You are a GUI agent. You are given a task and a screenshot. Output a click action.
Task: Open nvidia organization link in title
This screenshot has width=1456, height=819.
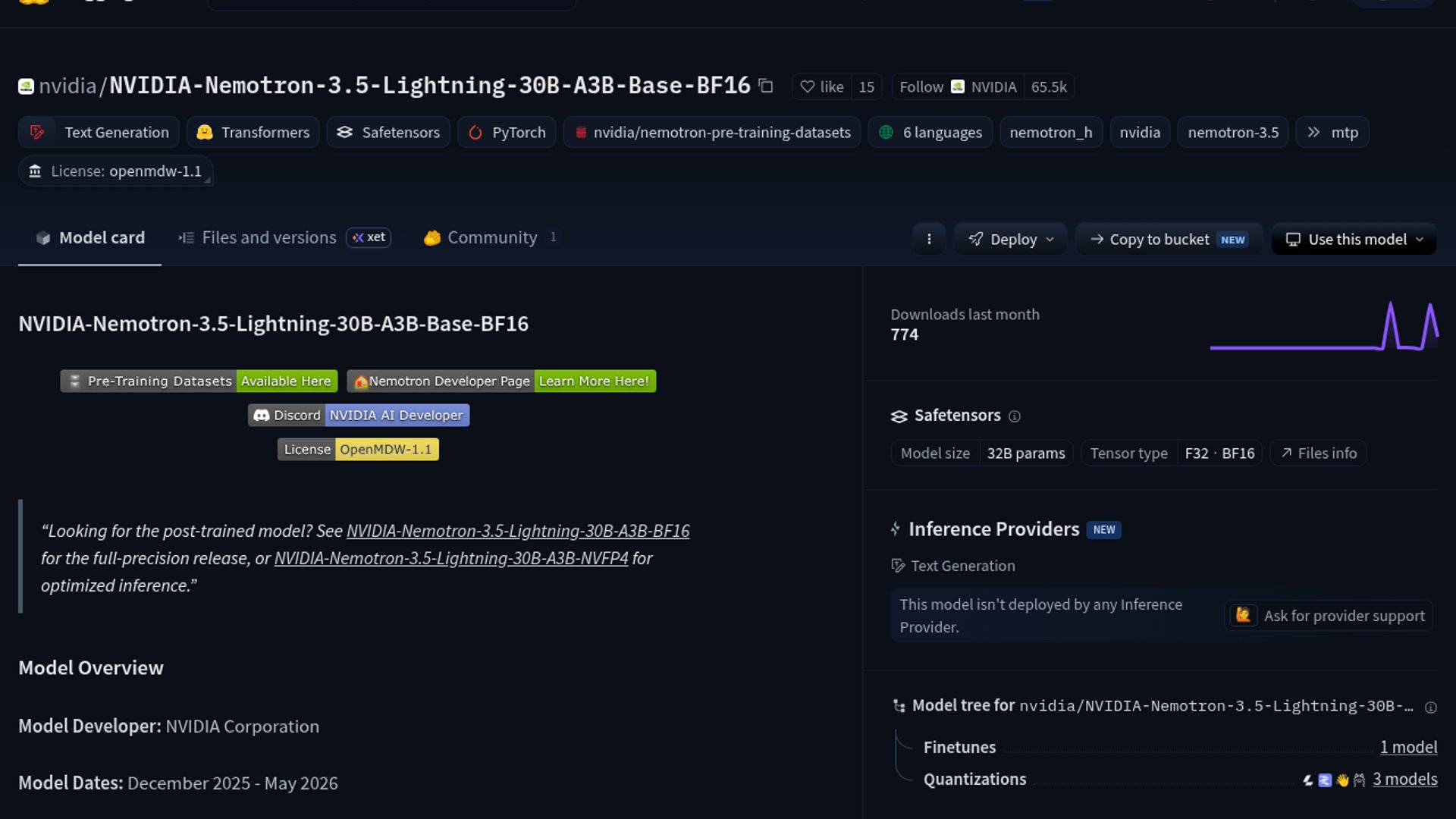point(67,86)
